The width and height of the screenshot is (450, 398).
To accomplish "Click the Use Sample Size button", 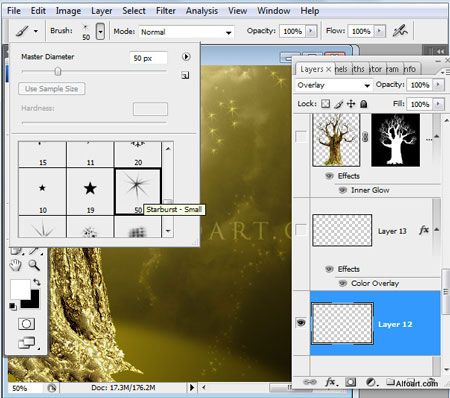I will [52, 89].
